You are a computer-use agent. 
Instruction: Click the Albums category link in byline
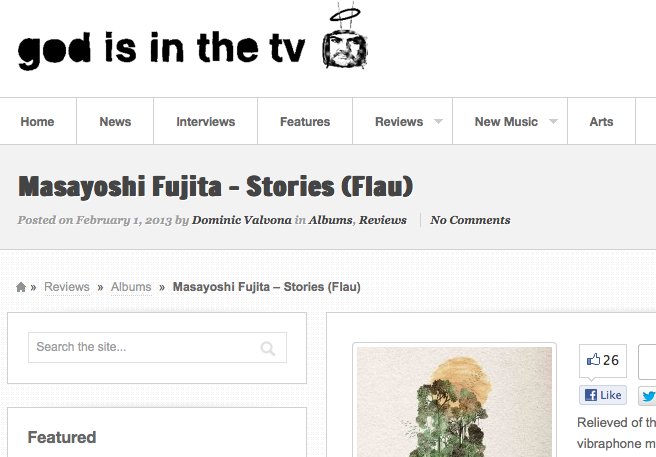[331, 220]
